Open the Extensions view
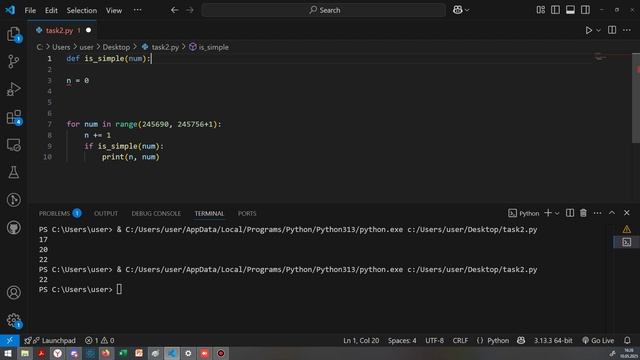Image resolution: width=640 pixels, height=360 pixels. [13, 117]
